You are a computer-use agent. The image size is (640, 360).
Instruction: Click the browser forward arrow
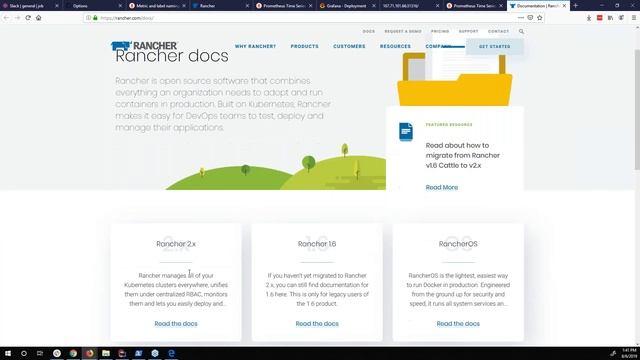tap(17, 18)
